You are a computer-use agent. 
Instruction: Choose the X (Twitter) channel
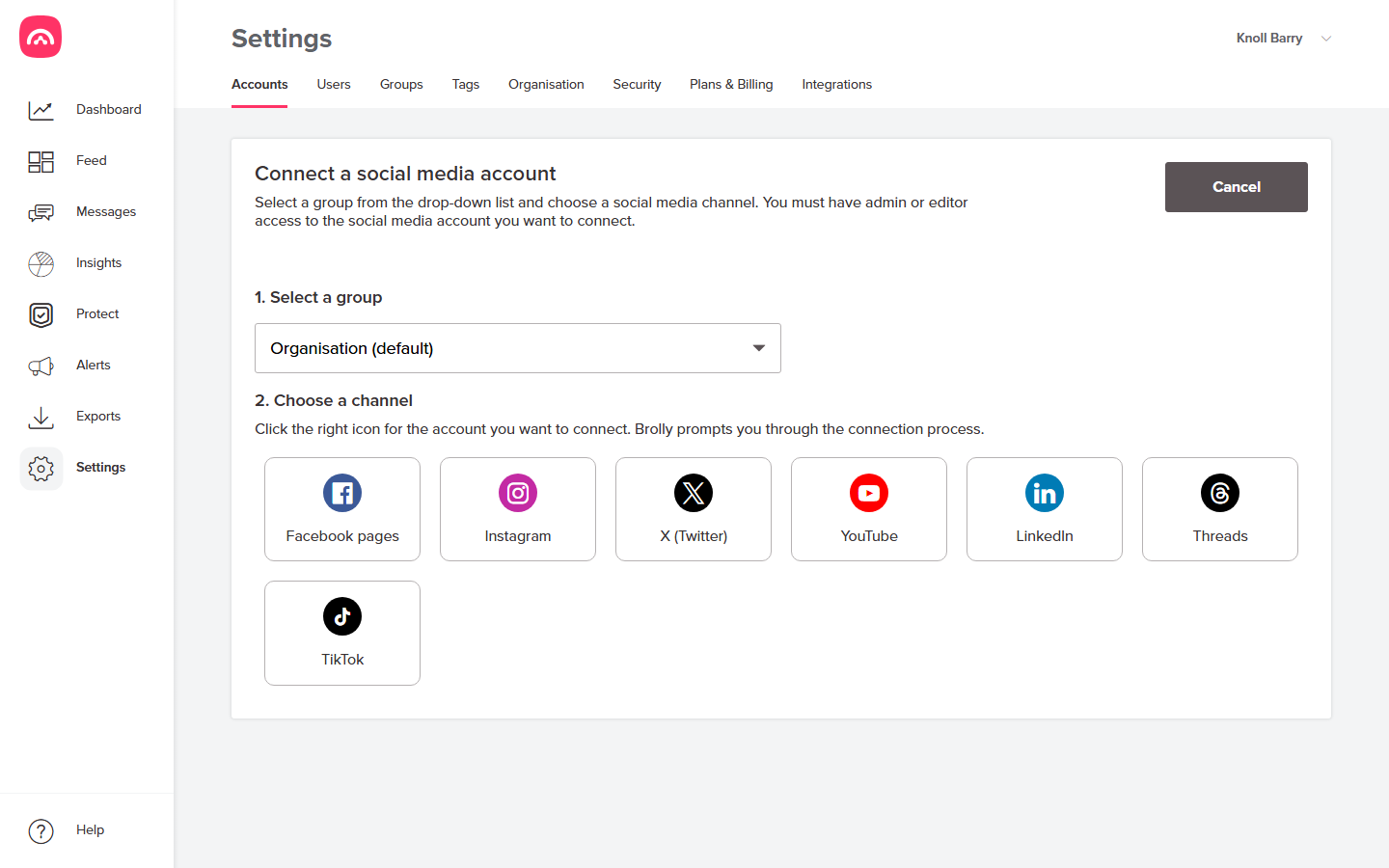[694, 509]
